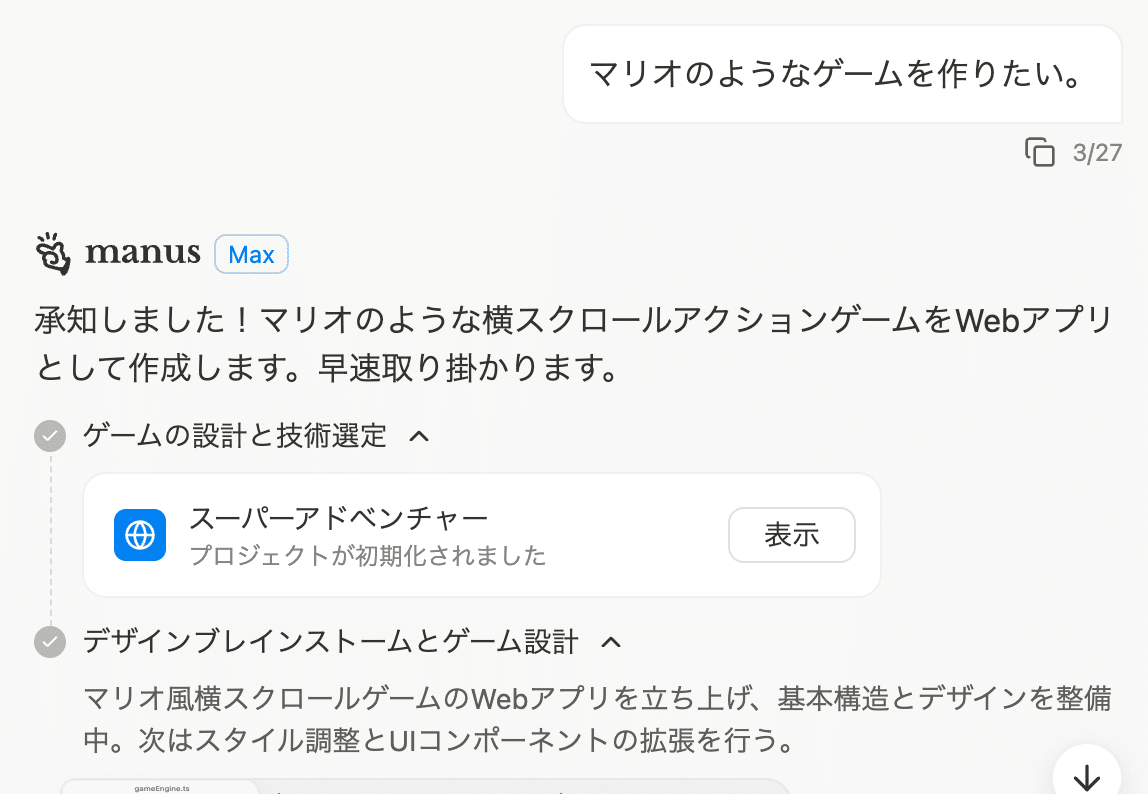
Task: Open the スーパーアドベンチャー project card title
Action: coord(338,518)
